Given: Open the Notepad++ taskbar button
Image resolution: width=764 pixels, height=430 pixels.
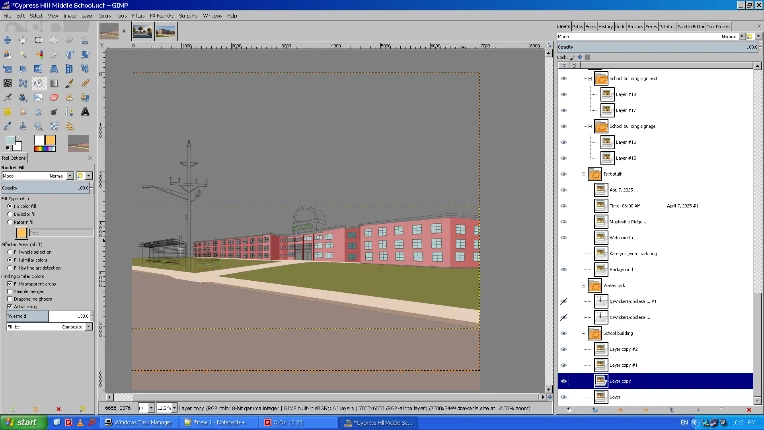Looking at the screenshot, I should pos(218,422).
